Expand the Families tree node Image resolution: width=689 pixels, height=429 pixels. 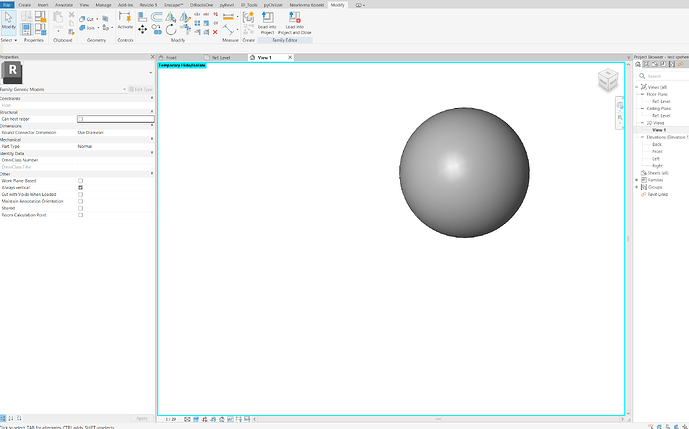(637, 180)
